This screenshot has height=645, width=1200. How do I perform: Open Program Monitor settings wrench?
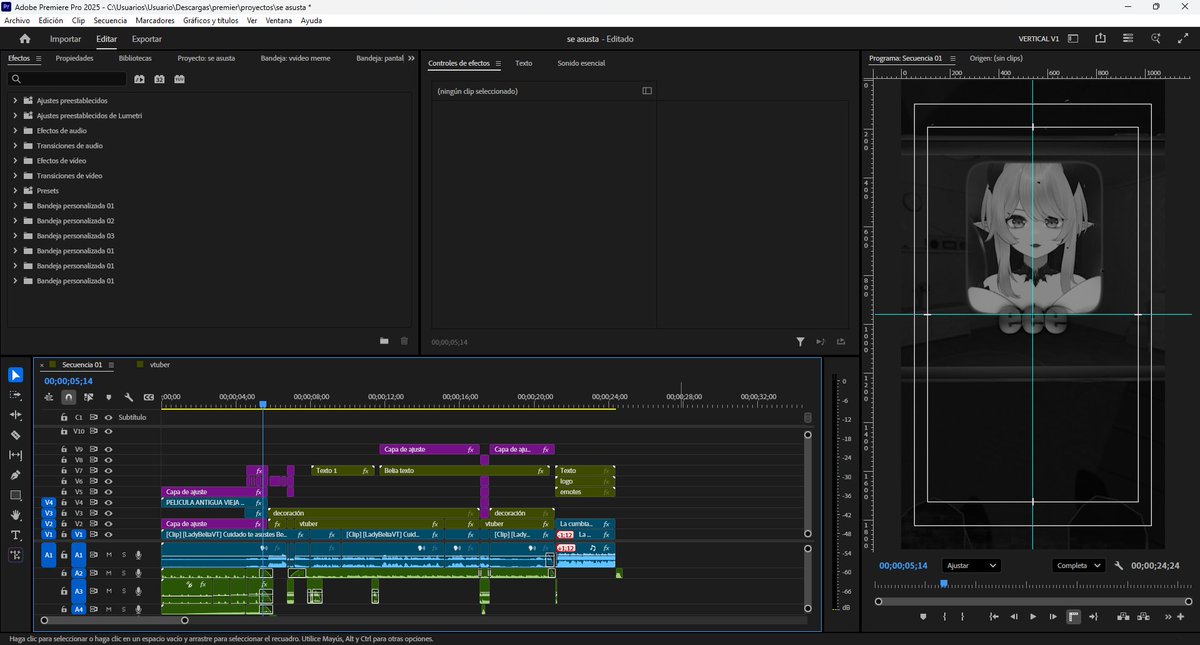[1119, 565]
